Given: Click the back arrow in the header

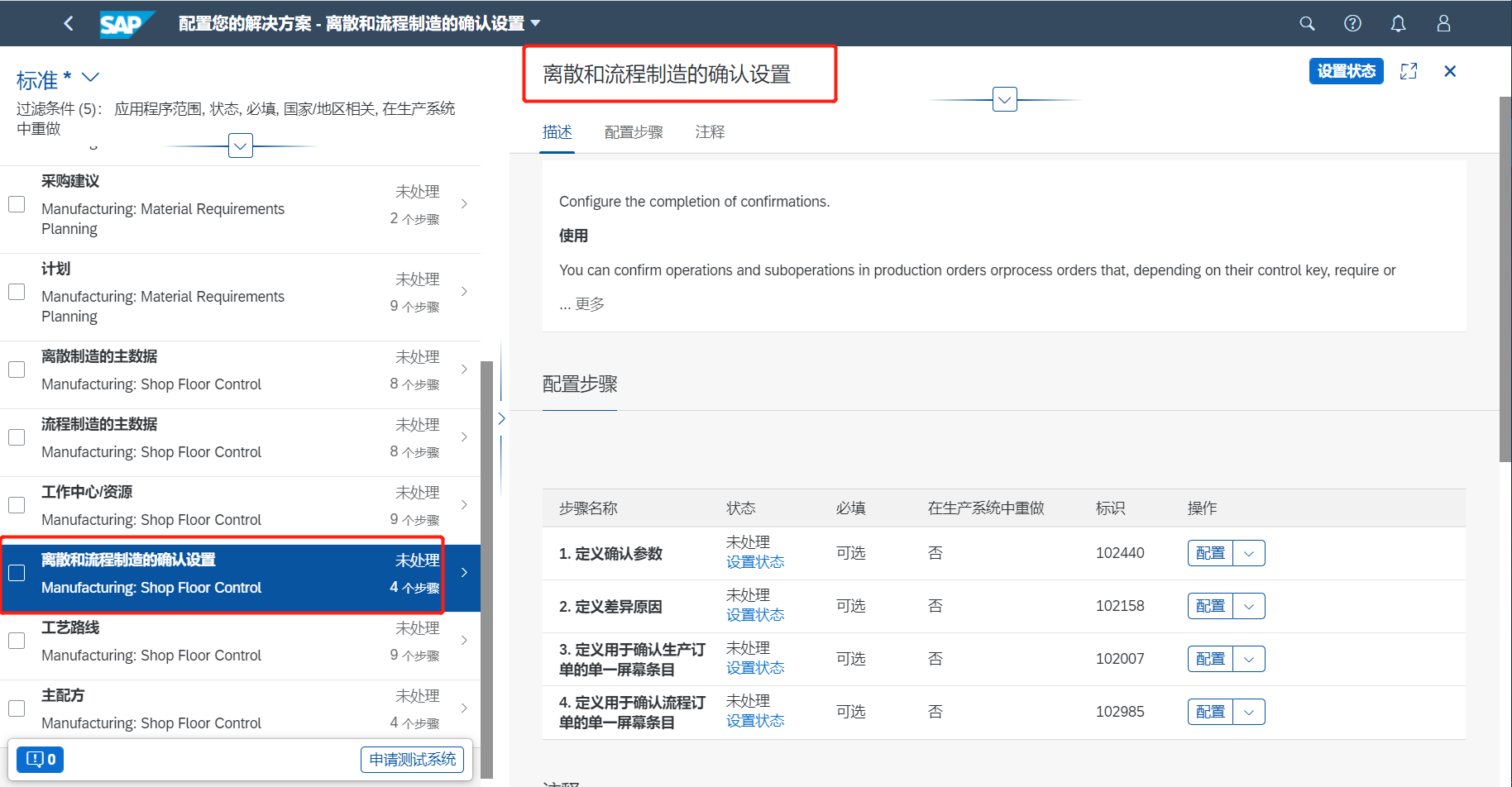Looking at the screenshot, I should point(69,23).
